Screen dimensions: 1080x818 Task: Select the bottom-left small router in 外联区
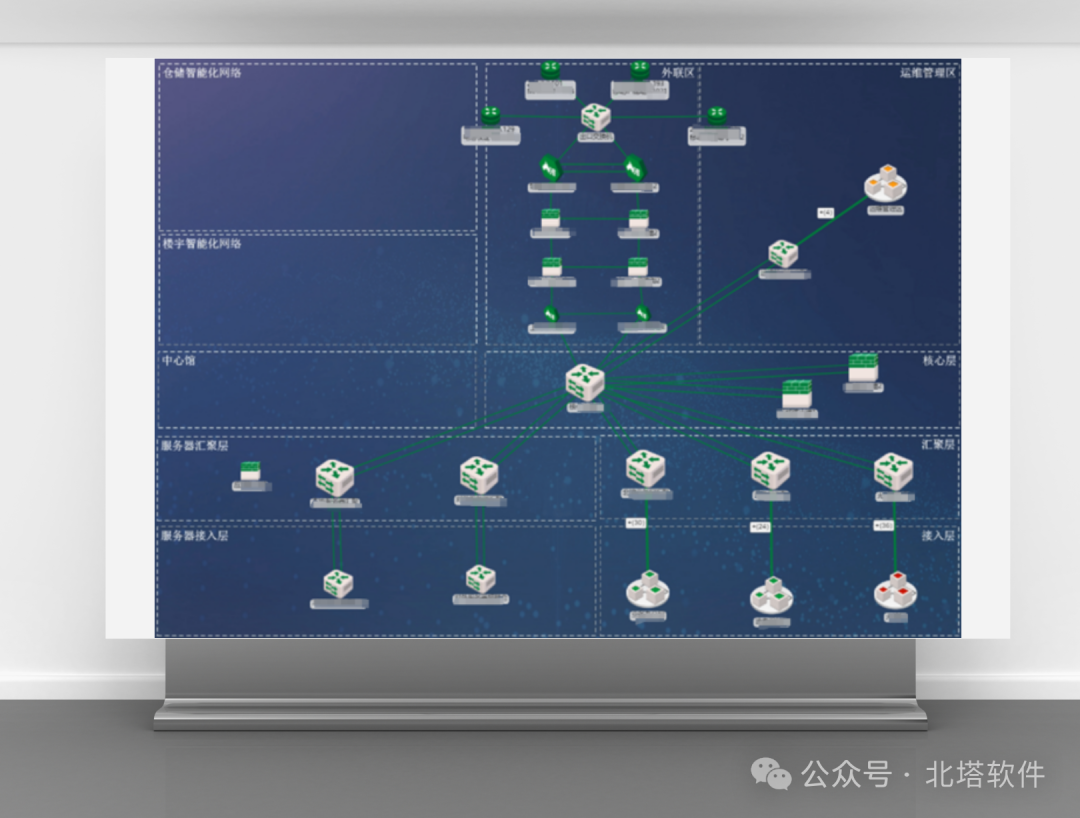click(x=550, y=314)
